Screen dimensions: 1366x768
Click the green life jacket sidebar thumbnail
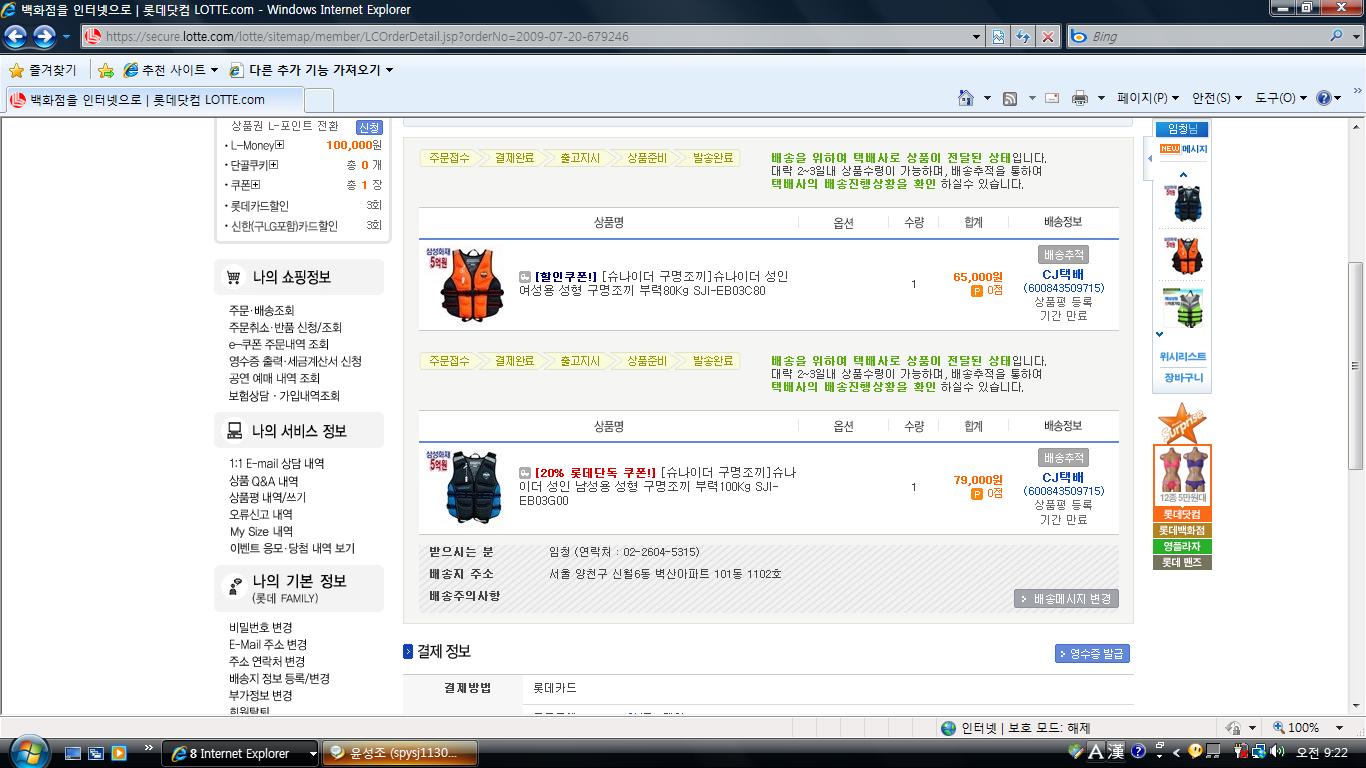[1184, 308]
